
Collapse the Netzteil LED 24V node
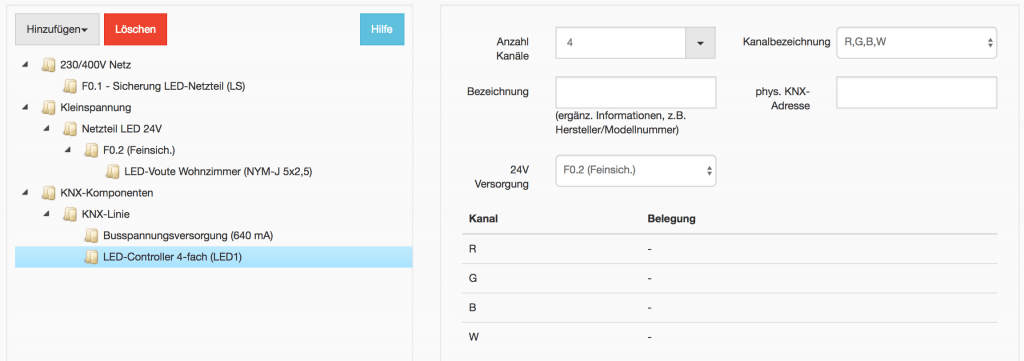click(x=46, y=128)
